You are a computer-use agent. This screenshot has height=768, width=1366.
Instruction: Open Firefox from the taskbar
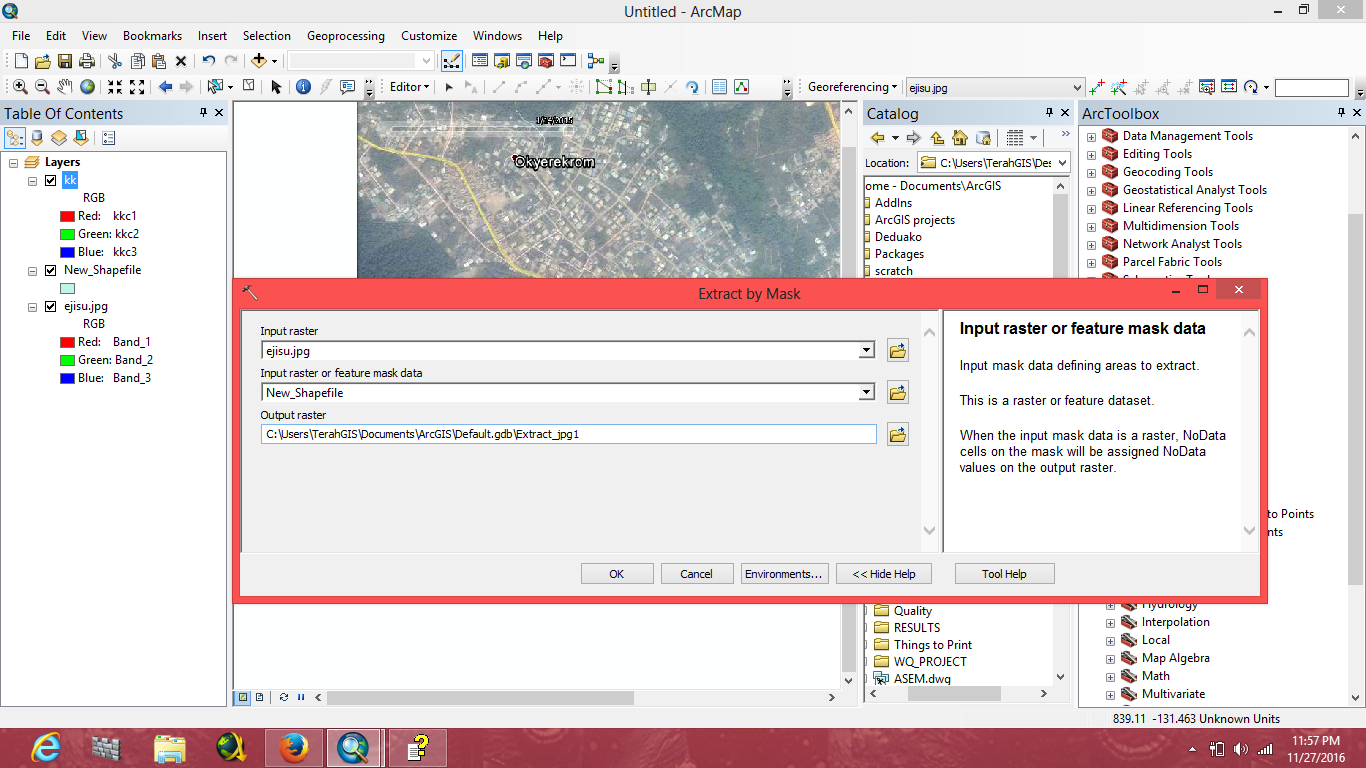pyautogui.click(x=293, y=748)
